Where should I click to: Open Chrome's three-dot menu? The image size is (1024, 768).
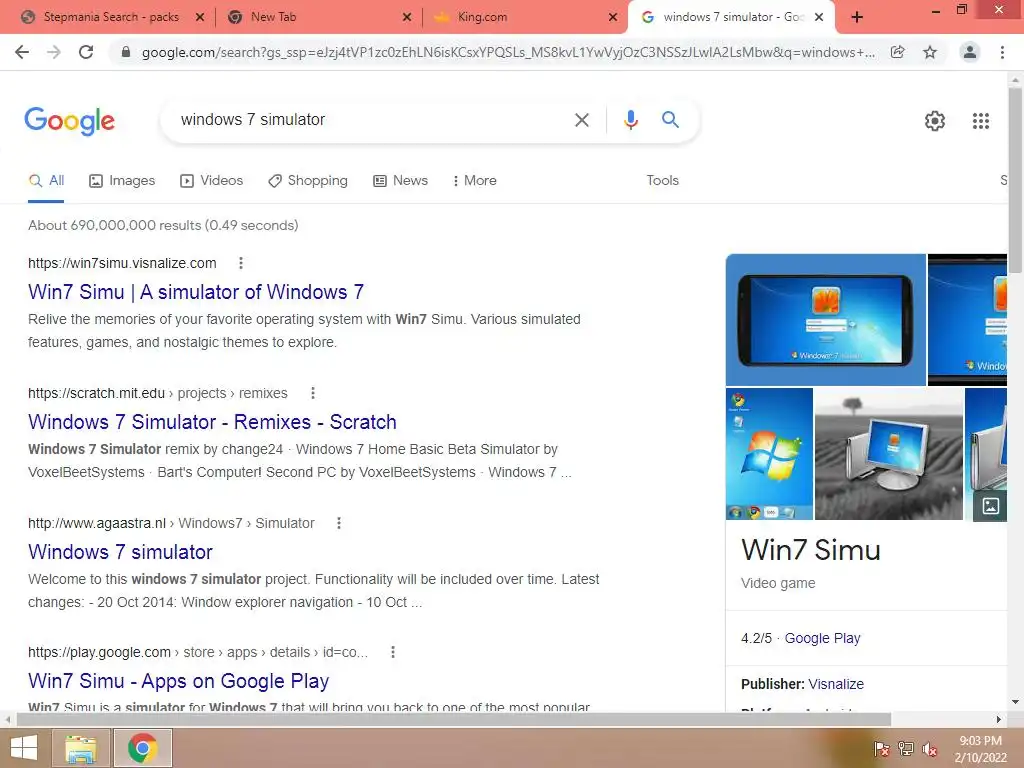(1002, 52)
